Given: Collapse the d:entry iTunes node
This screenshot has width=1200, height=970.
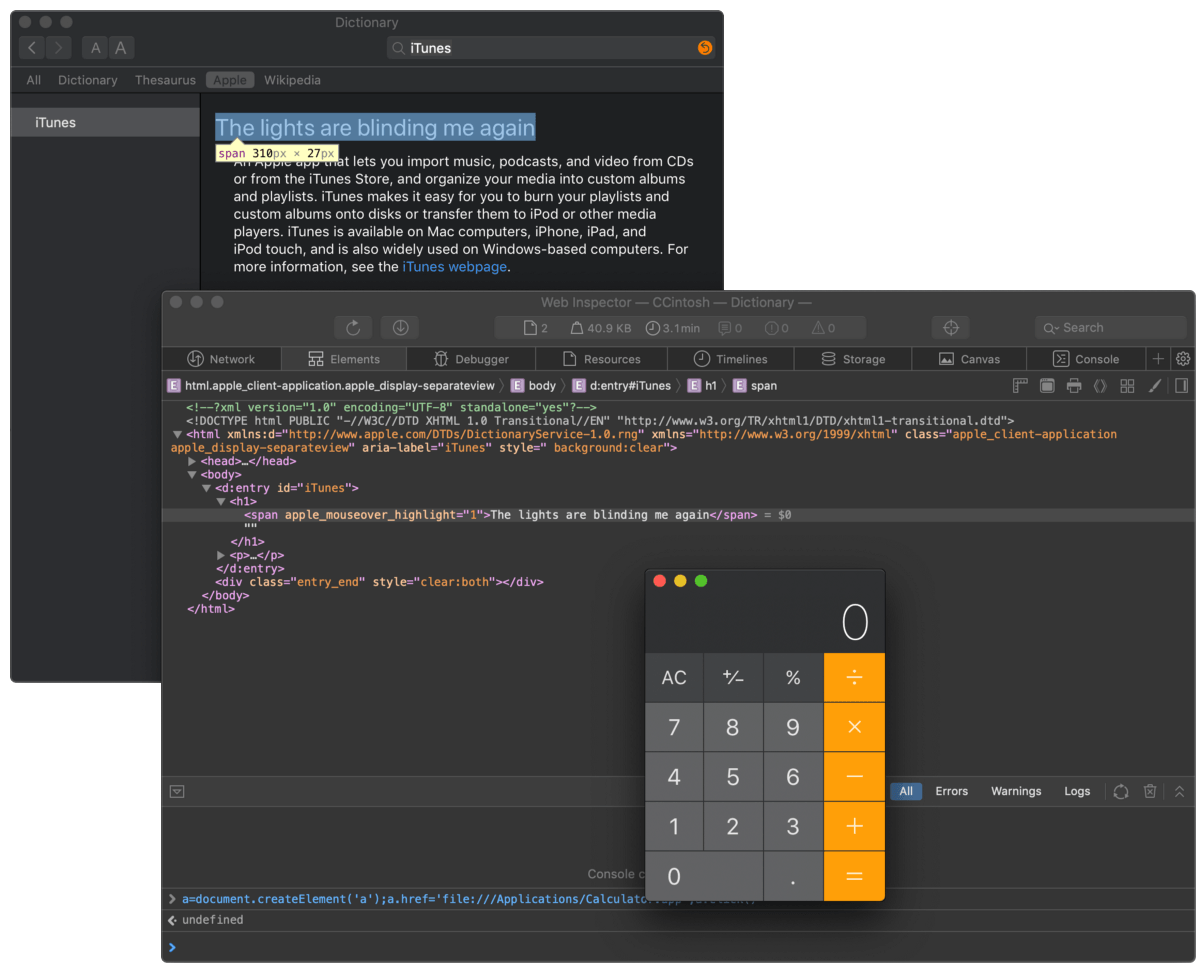Looking at the screenshot, I should pos(206,488).
